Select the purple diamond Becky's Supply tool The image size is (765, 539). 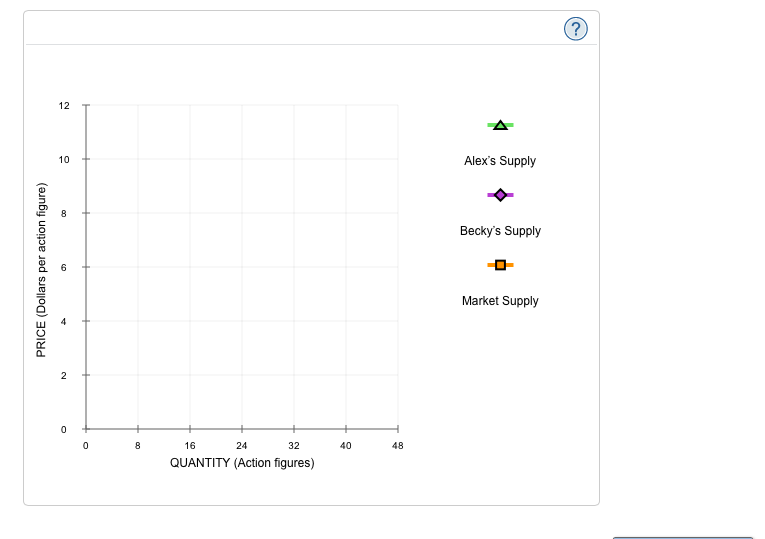coord(500,195)
